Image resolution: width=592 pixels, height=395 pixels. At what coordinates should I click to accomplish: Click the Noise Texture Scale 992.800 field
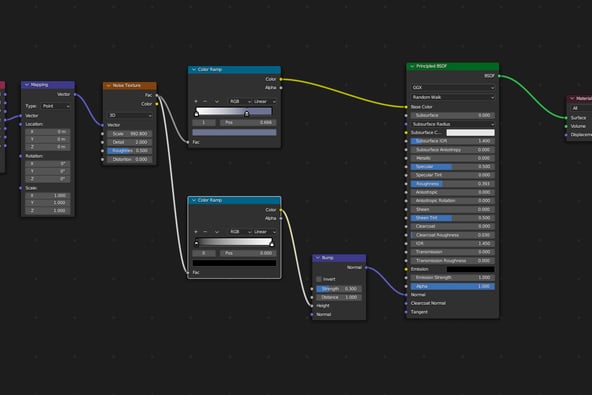point(130,134)
